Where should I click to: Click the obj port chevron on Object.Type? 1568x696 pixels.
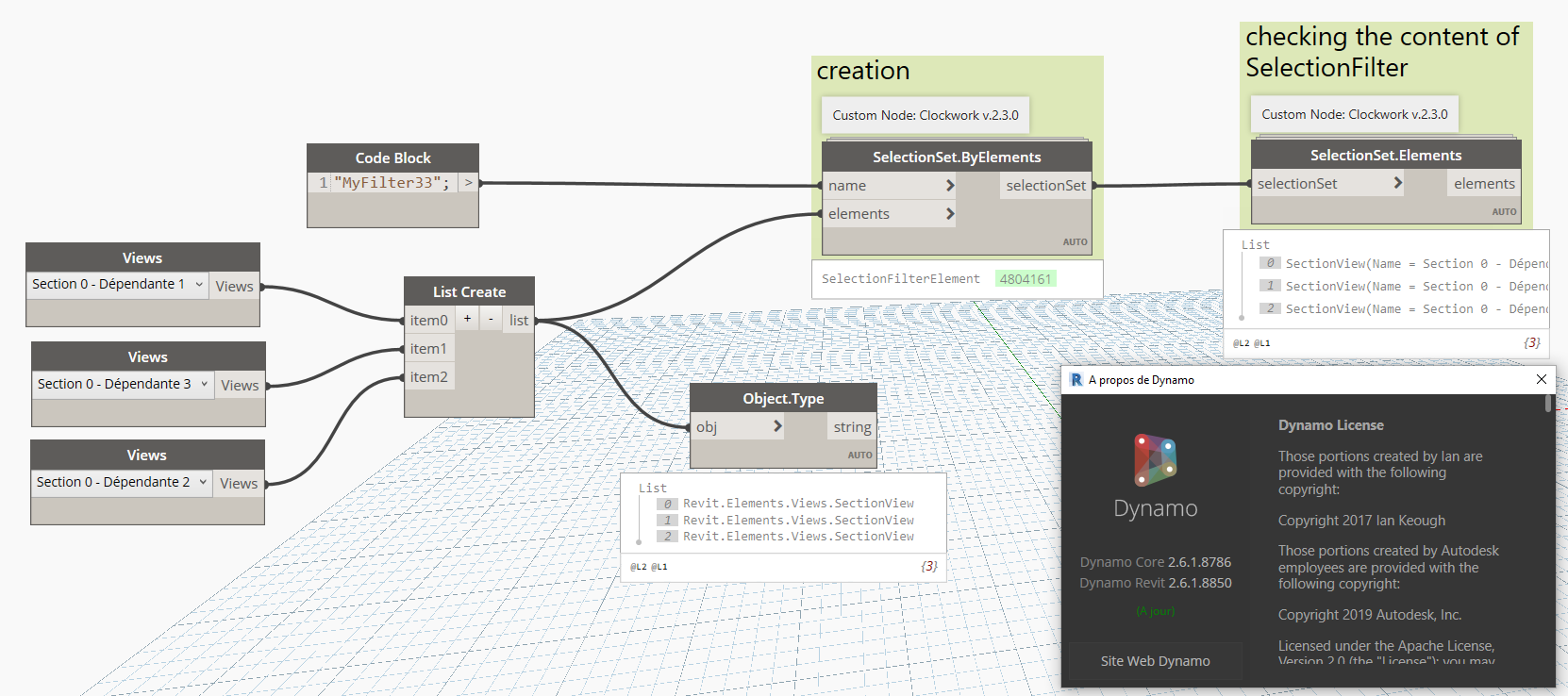[x=777, y=426]
